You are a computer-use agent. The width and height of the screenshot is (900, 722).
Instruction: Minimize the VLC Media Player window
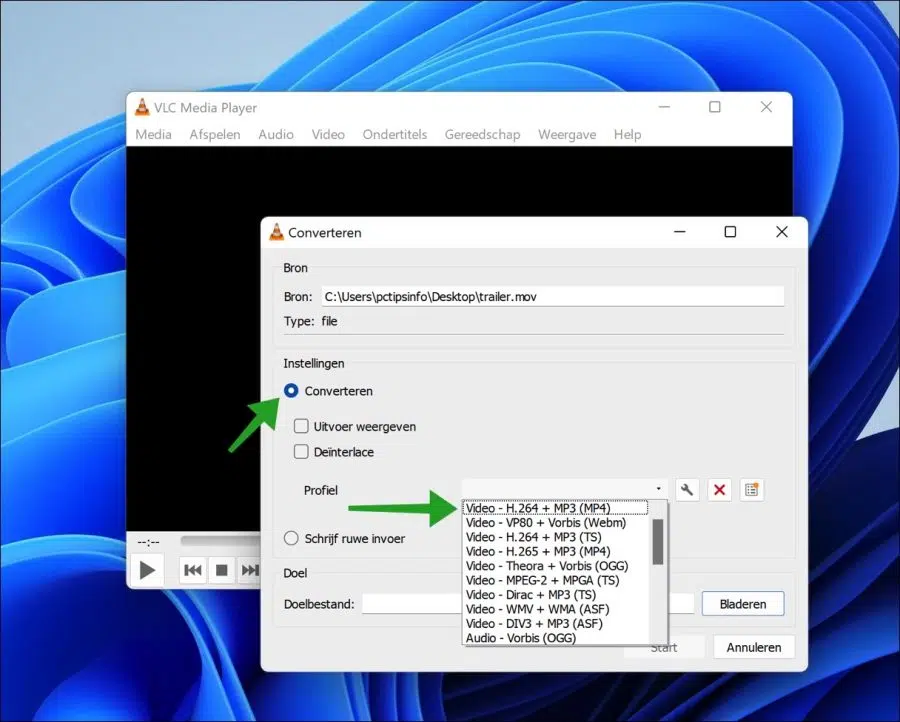664,107
